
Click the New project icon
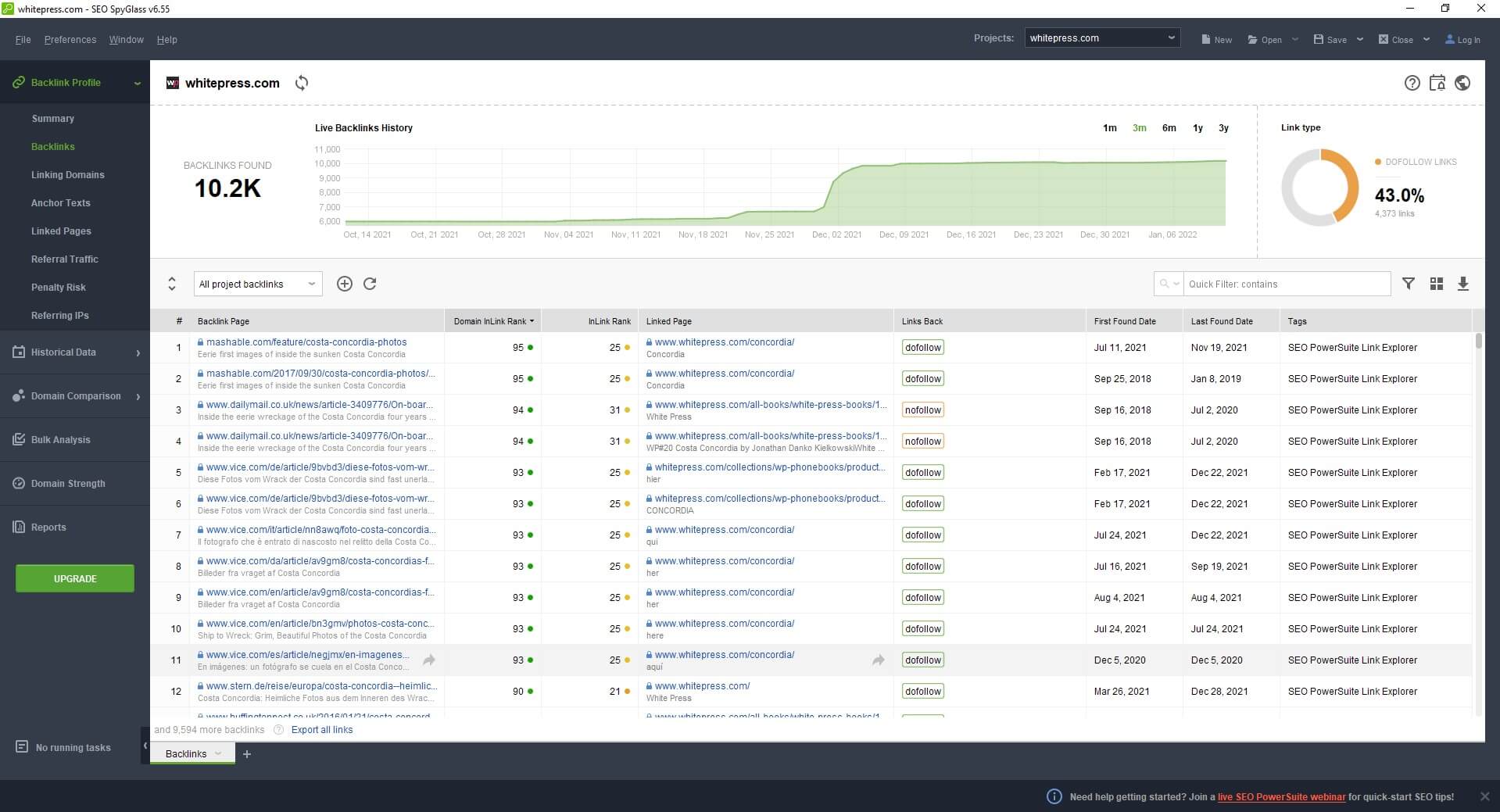[1206, 39]
